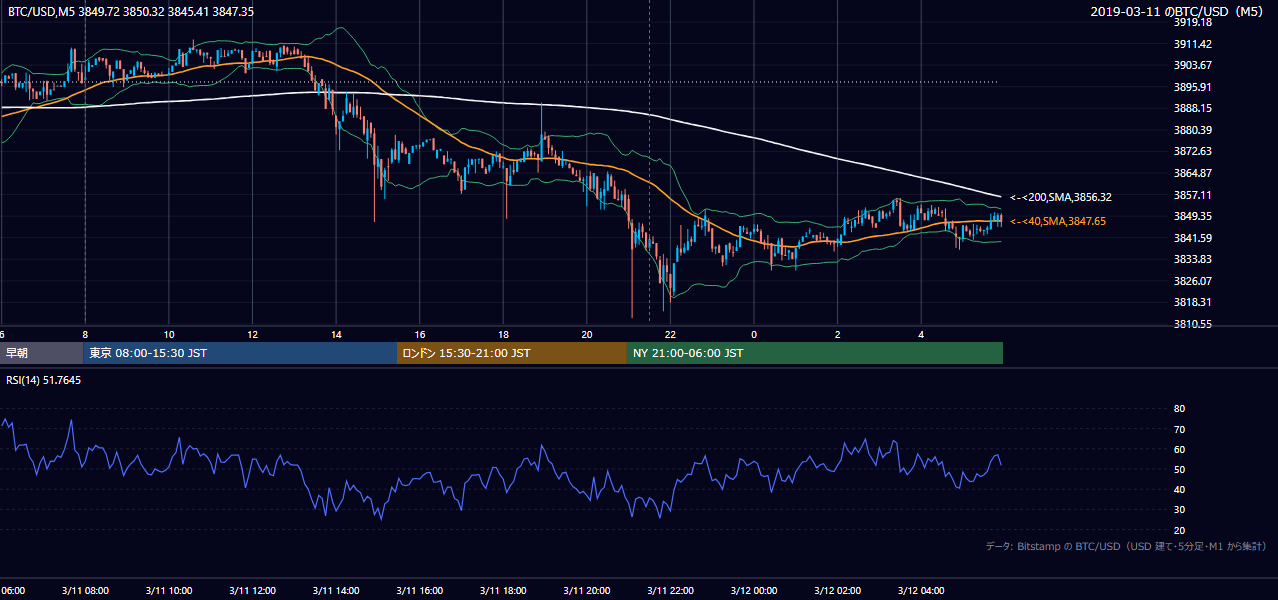Click price axis value 3872.63

click(1193, 151)
